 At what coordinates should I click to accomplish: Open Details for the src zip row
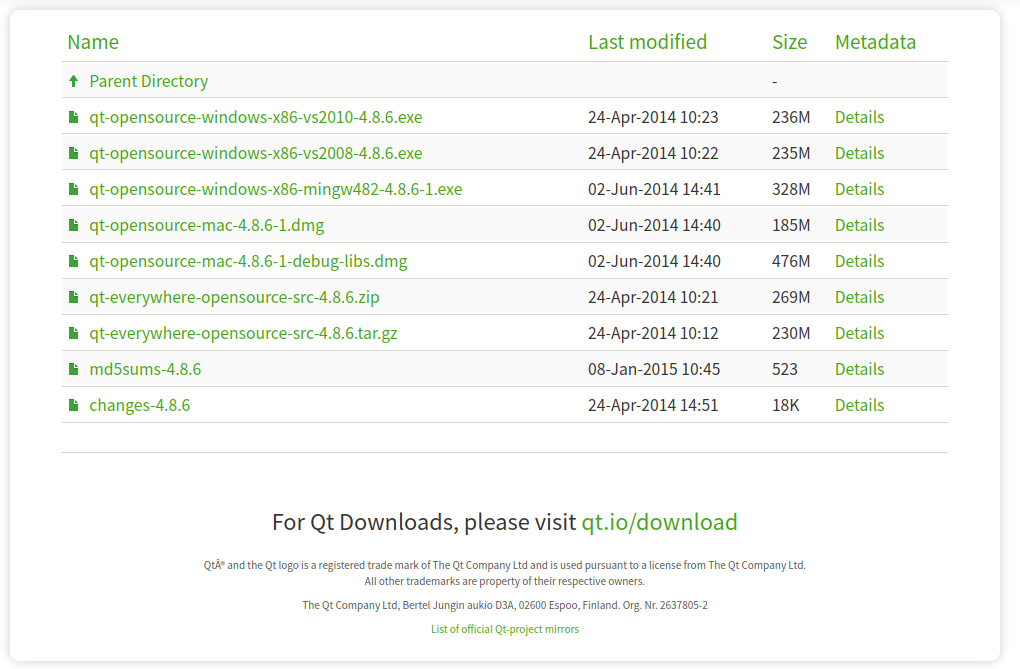pos(859,297)
